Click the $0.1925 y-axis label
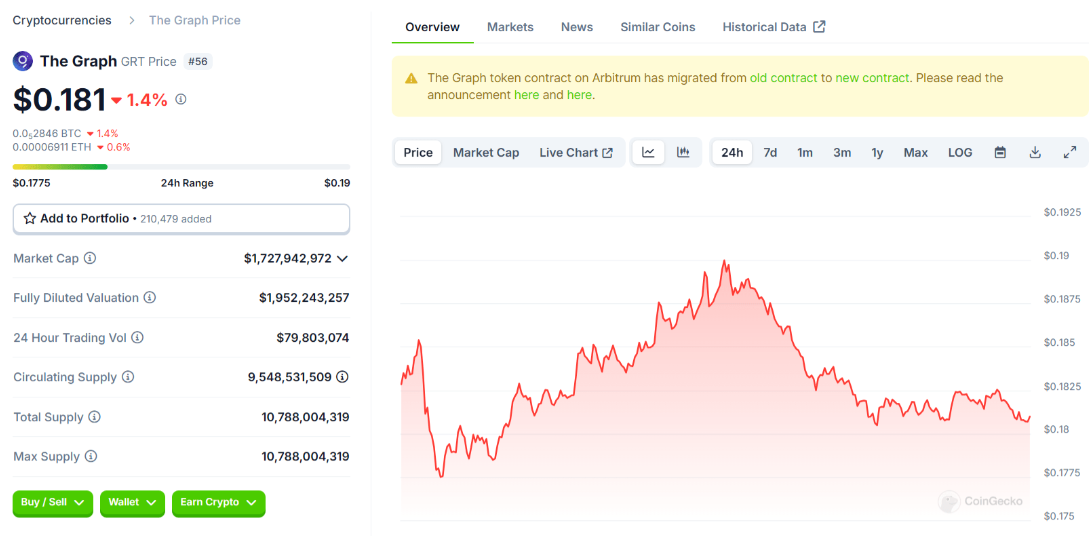 pos(1062,212)
